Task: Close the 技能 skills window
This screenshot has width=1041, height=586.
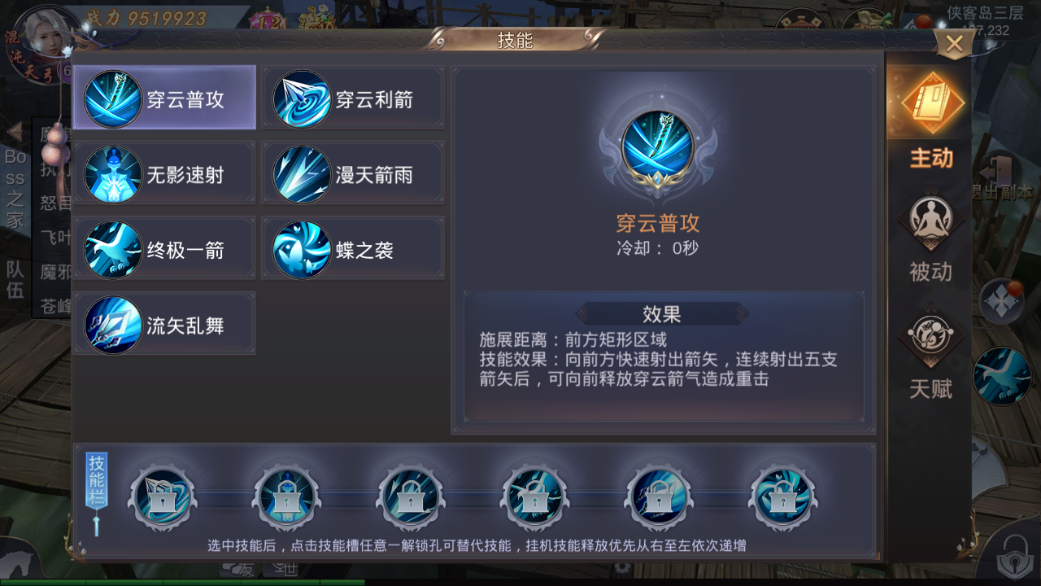Action: (954, 44)
